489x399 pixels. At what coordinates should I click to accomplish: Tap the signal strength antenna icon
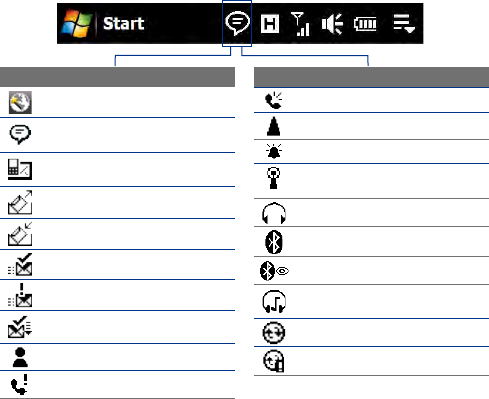pyautogui.click(x=300, y=24)
